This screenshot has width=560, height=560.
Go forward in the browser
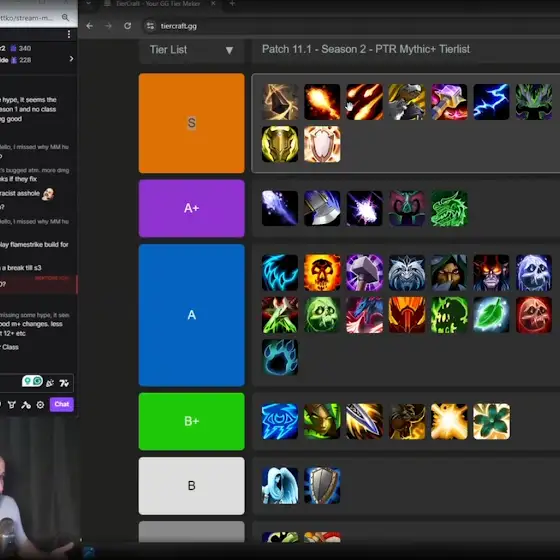click(x=109, y=26)
